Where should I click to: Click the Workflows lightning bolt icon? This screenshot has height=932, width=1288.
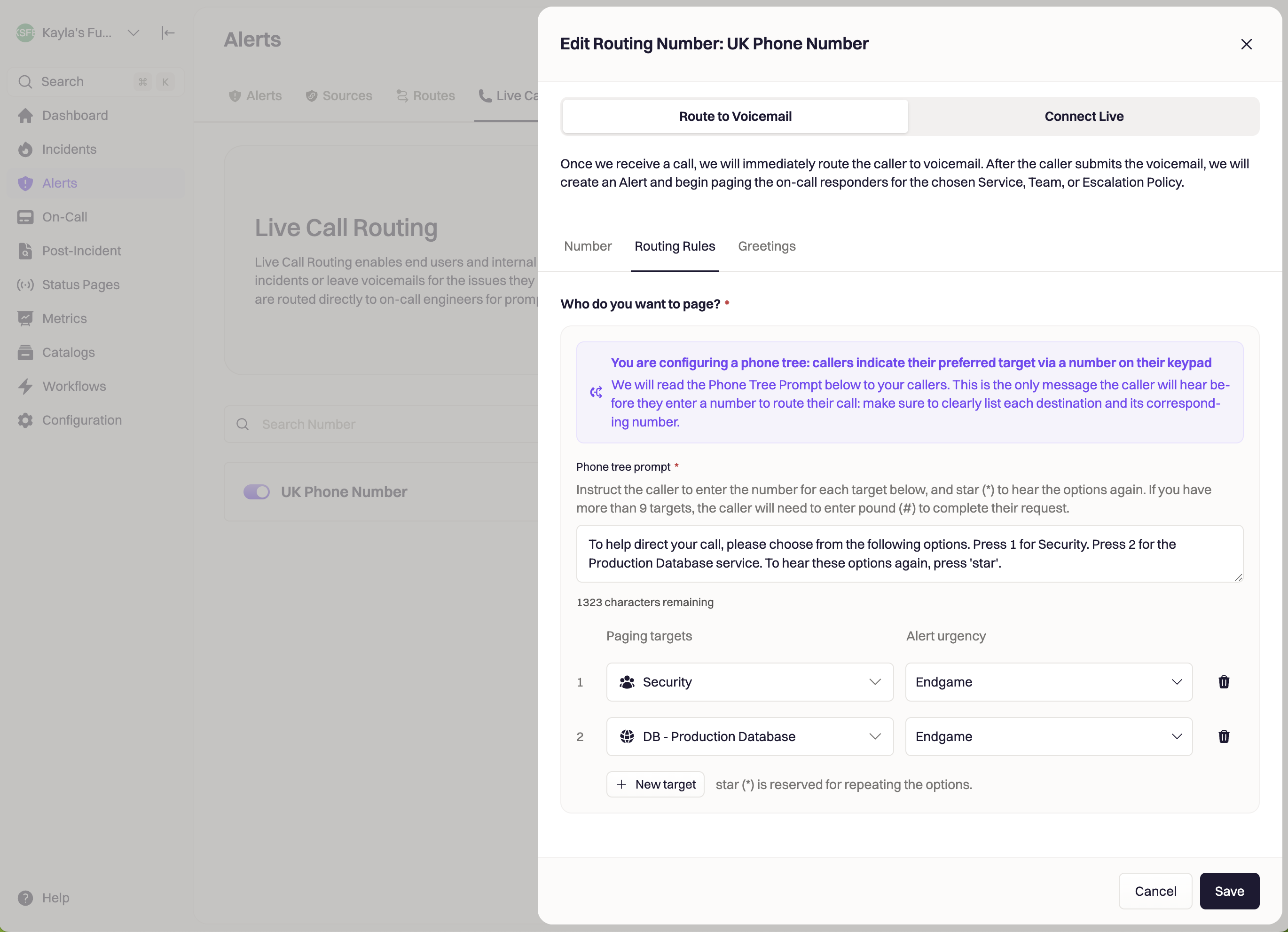pos(25,386)
